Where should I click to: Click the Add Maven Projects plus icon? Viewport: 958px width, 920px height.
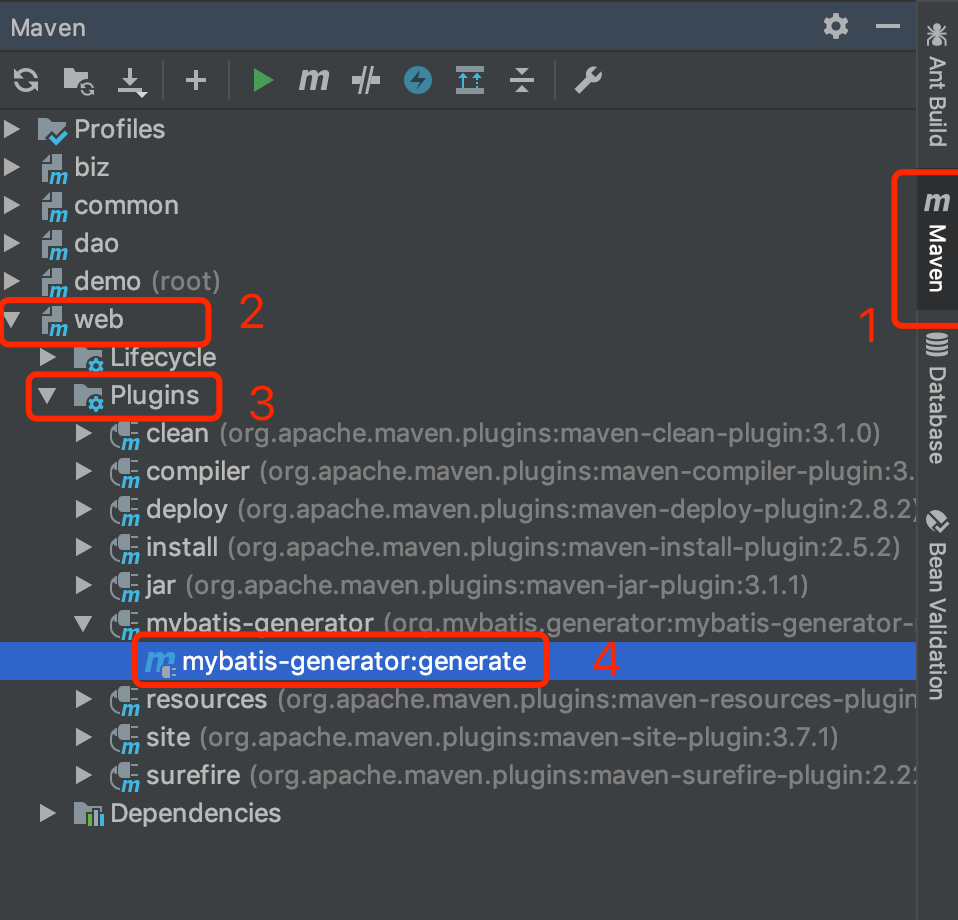196,81
